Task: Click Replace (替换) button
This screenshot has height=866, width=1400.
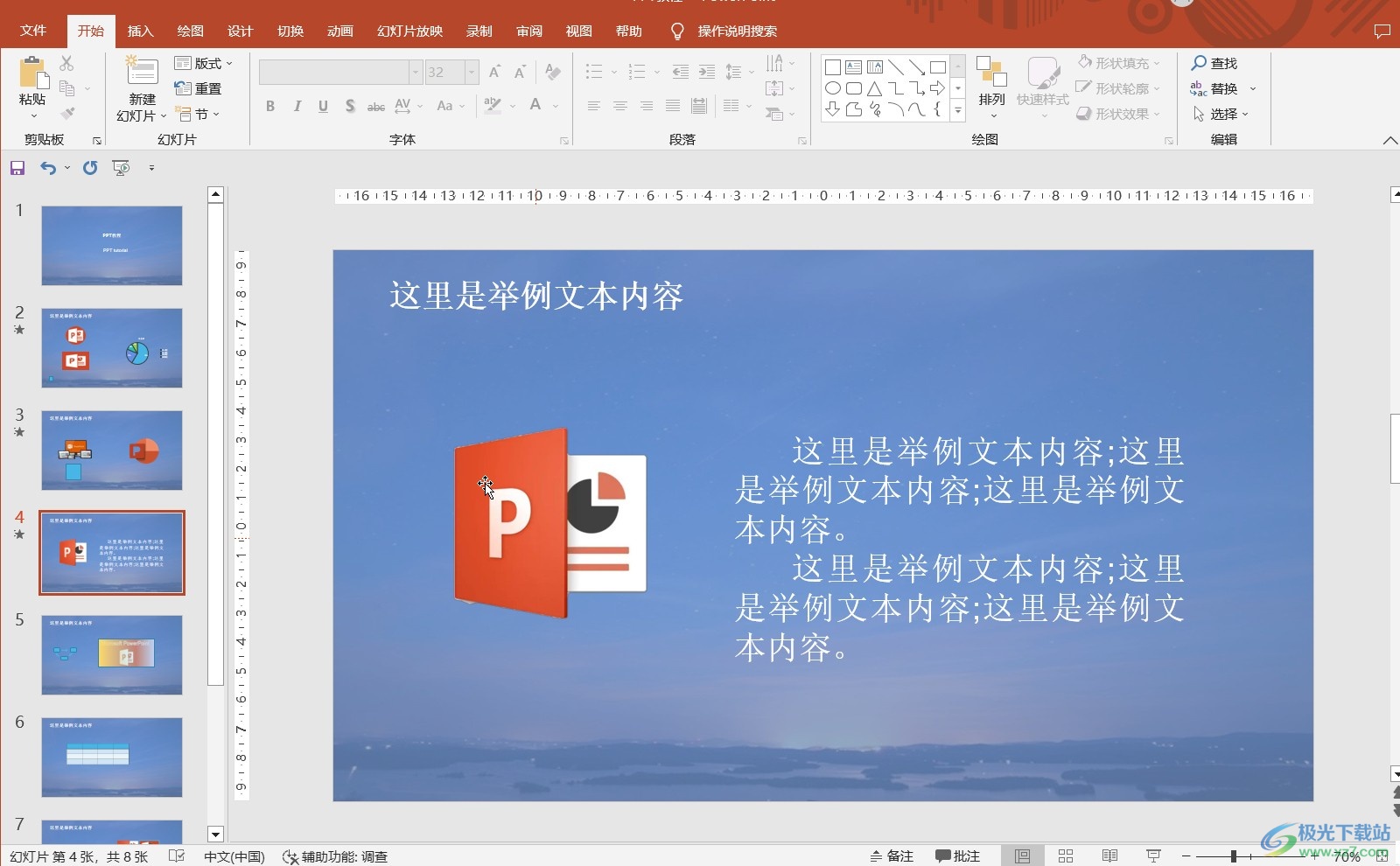Action: point(1222,88)
